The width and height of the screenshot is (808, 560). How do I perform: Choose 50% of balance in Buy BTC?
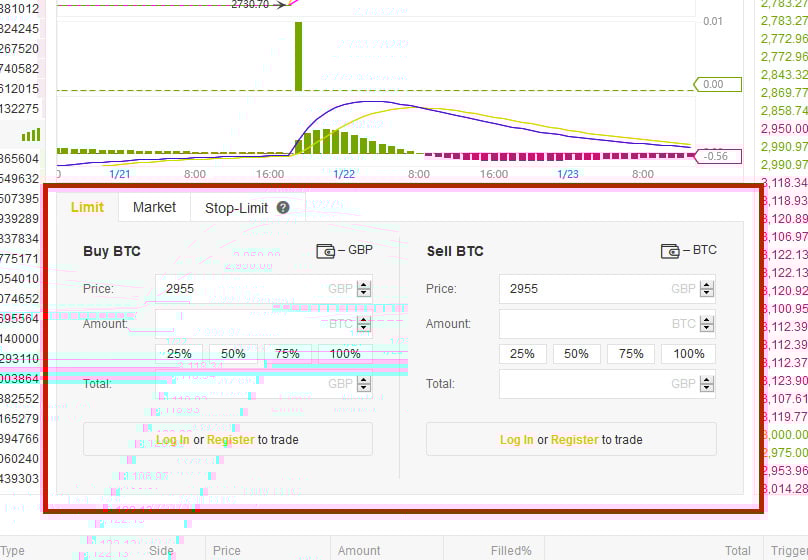pos(233,354)
